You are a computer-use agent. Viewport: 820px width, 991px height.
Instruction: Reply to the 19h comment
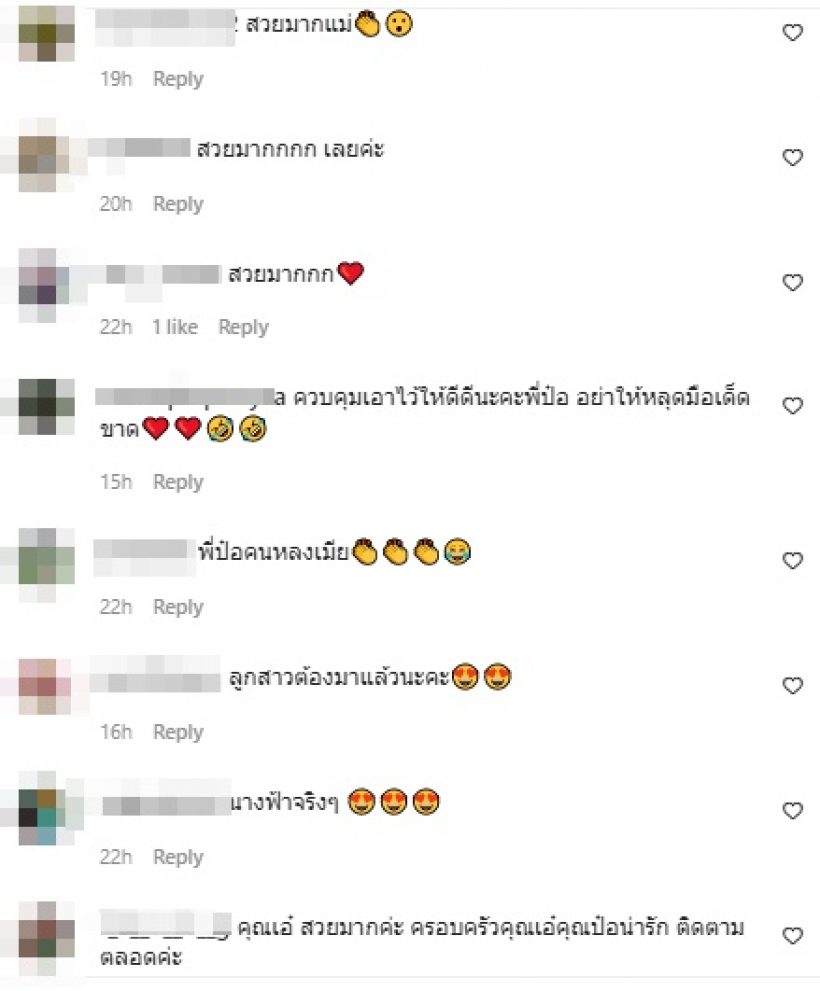178,79
